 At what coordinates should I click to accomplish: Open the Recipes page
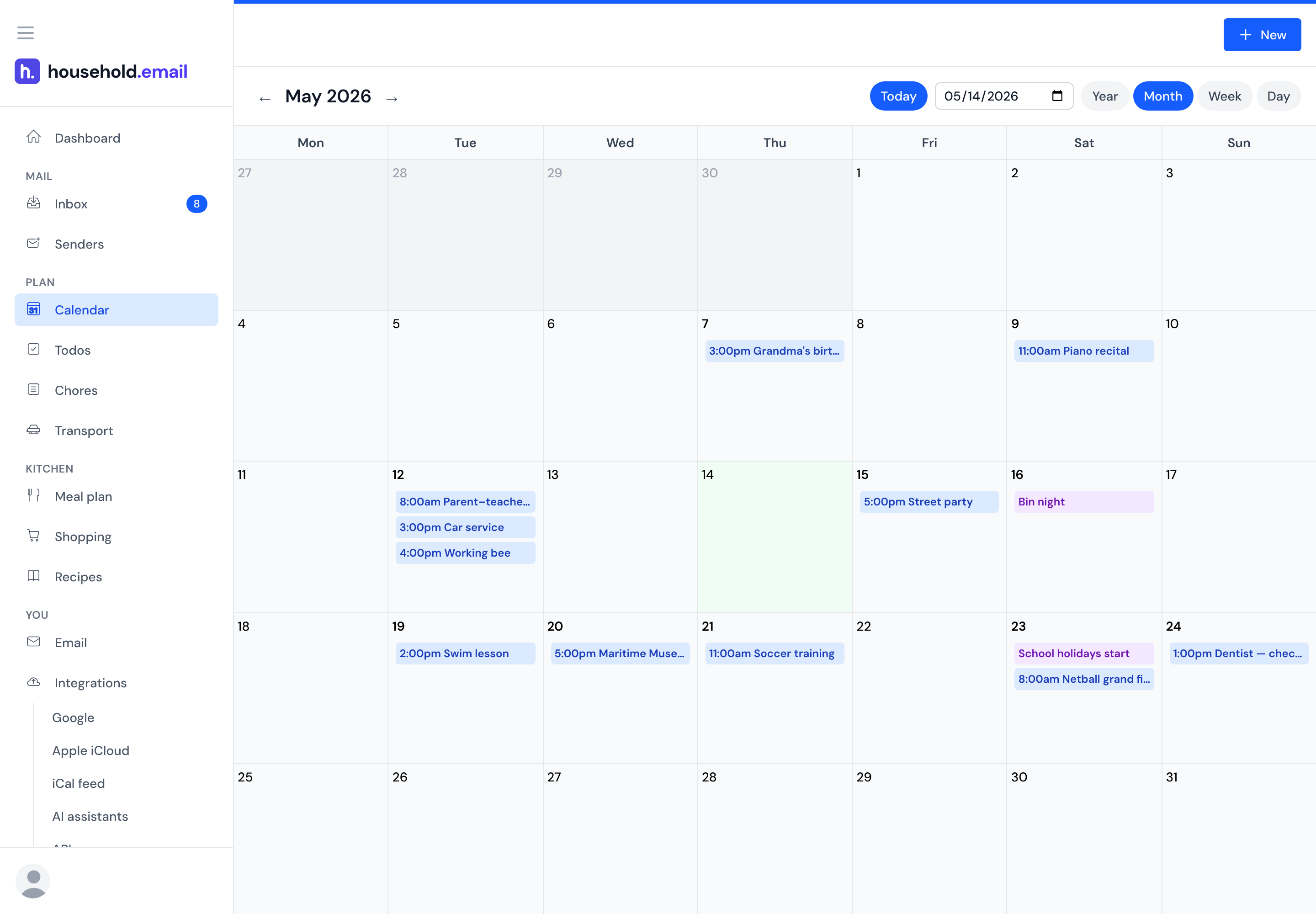[116, 577]
